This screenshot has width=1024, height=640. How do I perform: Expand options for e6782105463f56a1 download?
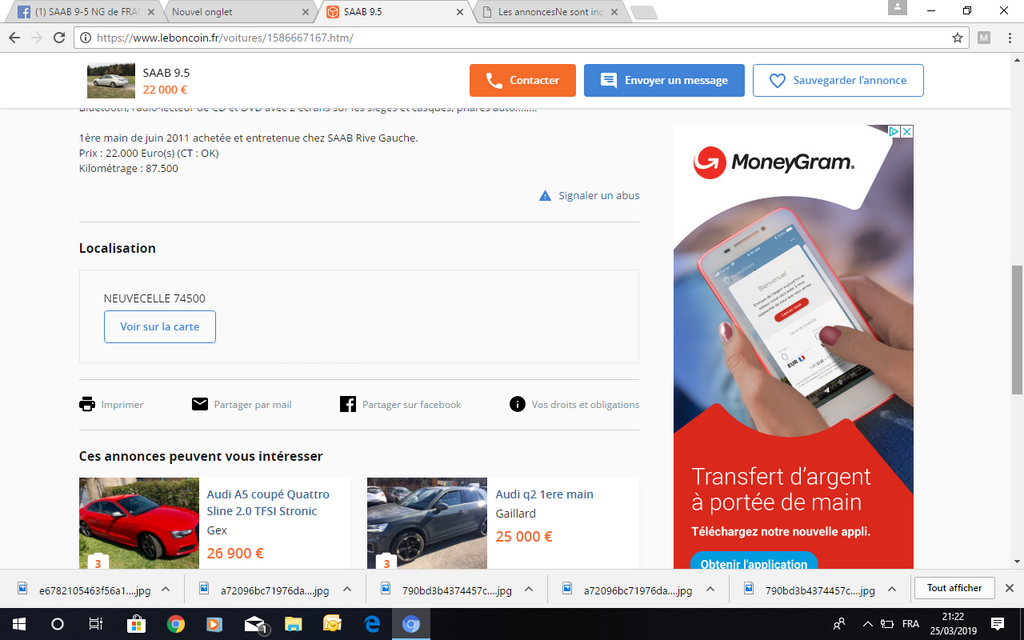(x=166, y=589)
